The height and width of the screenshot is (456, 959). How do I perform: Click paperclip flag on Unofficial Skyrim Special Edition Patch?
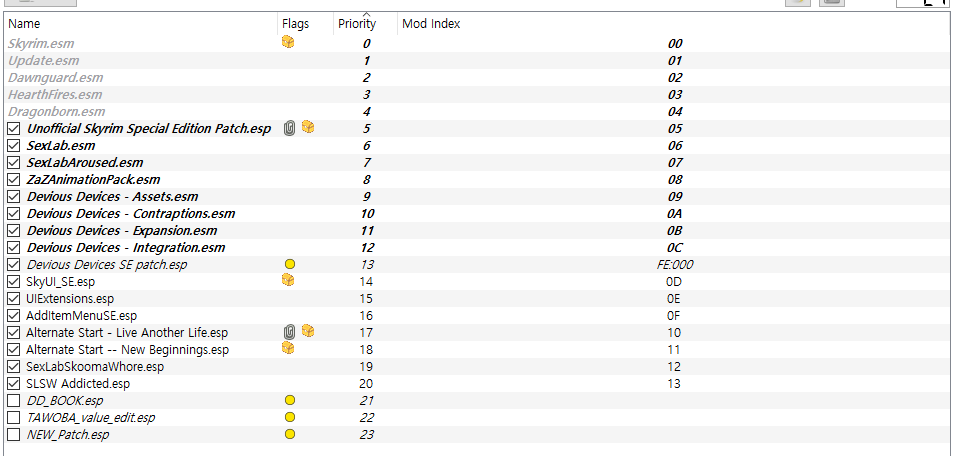[290, 128]
